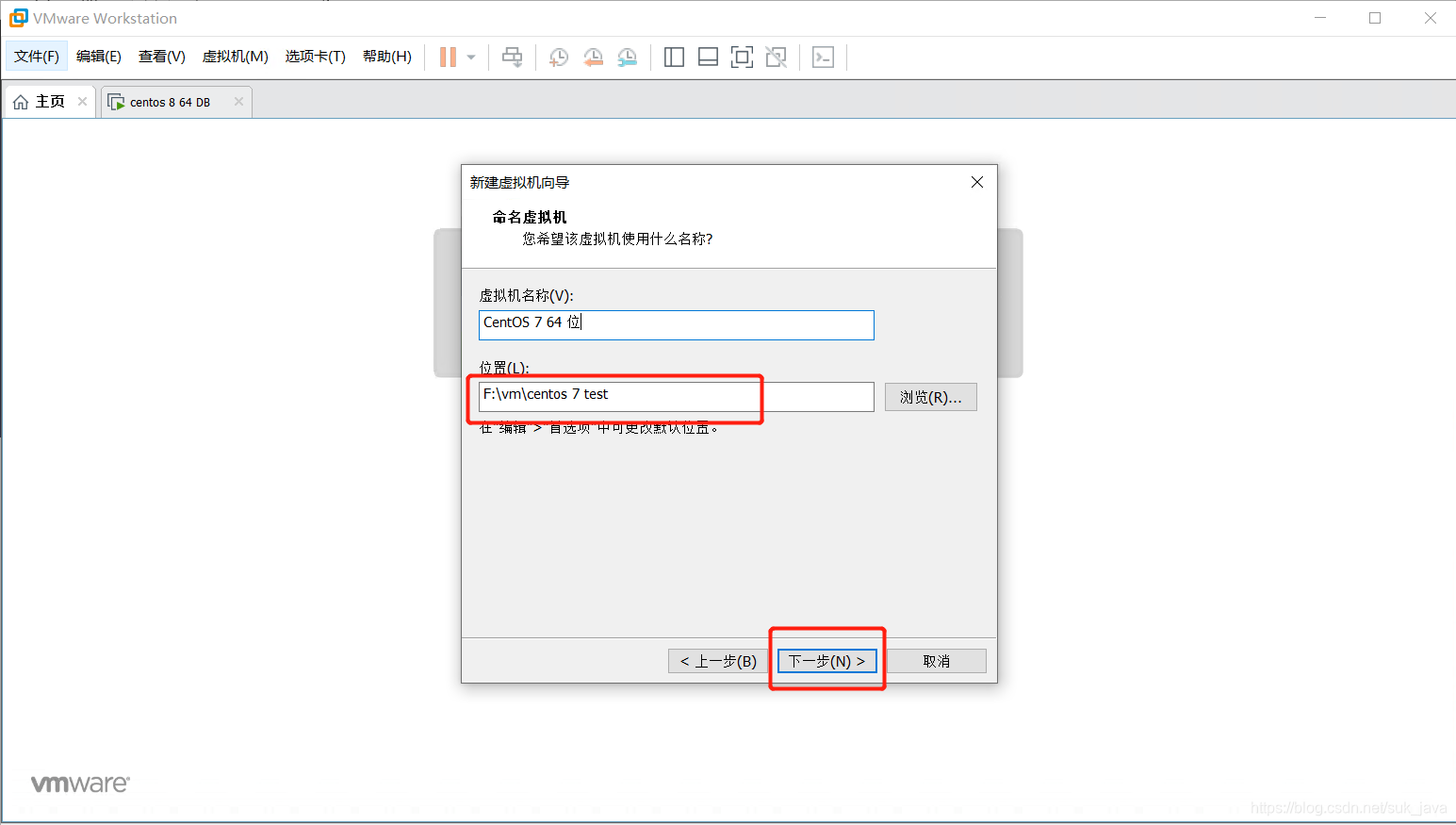Image resolution: width=1456 pixels, height=825 pixels.
Task: Click the console view icon
Action: coord(823,58)
